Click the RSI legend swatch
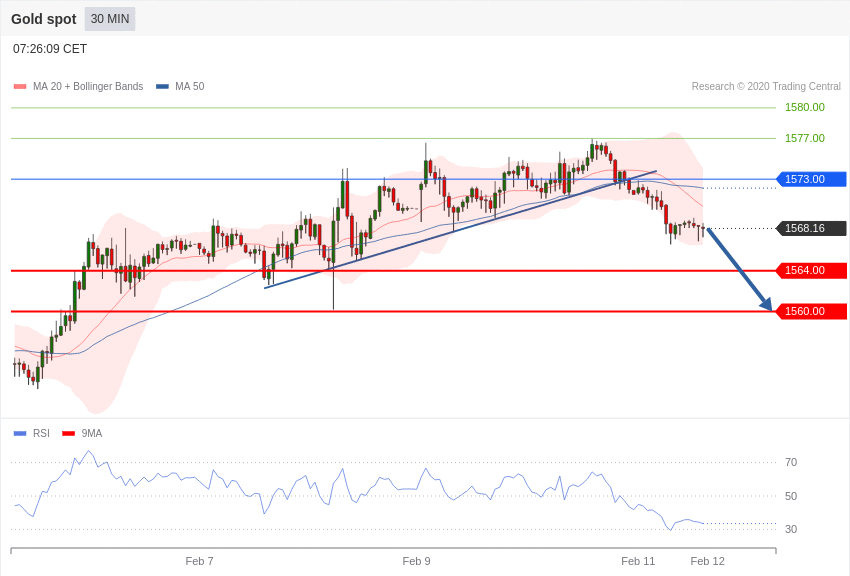Viewport: 850px width, 576px height. click(20, 433)
